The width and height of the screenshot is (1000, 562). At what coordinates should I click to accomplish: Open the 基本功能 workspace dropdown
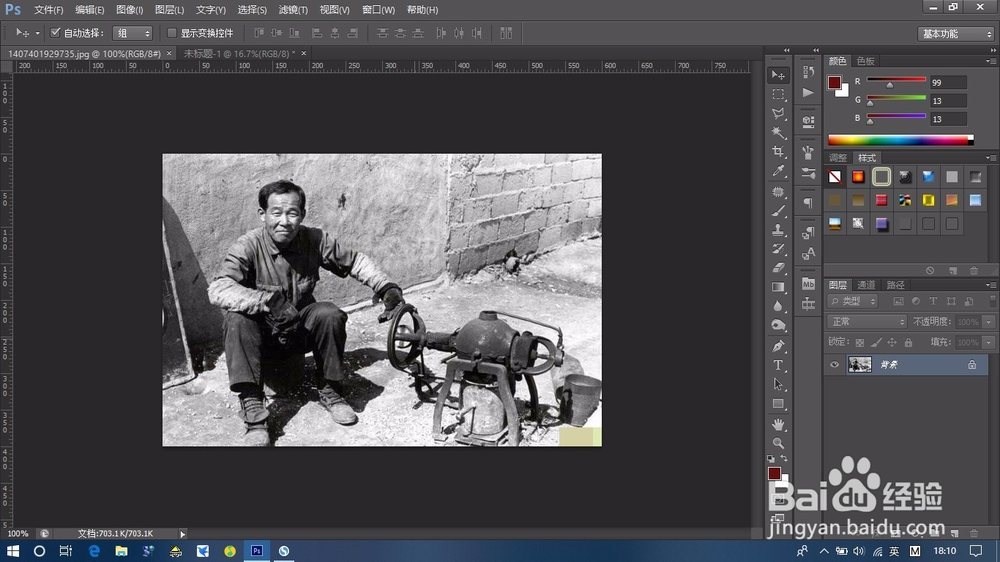956,34
